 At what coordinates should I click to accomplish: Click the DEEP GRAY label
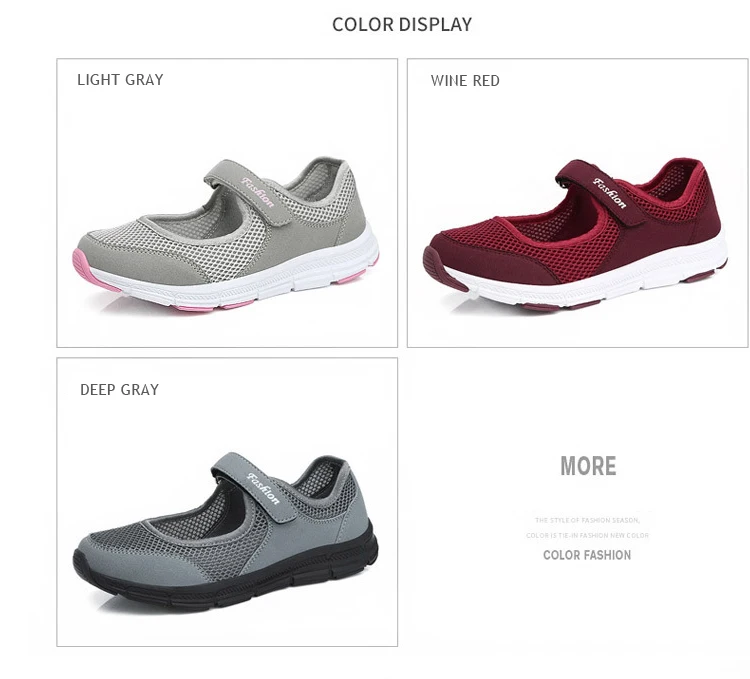pos(119,390)
